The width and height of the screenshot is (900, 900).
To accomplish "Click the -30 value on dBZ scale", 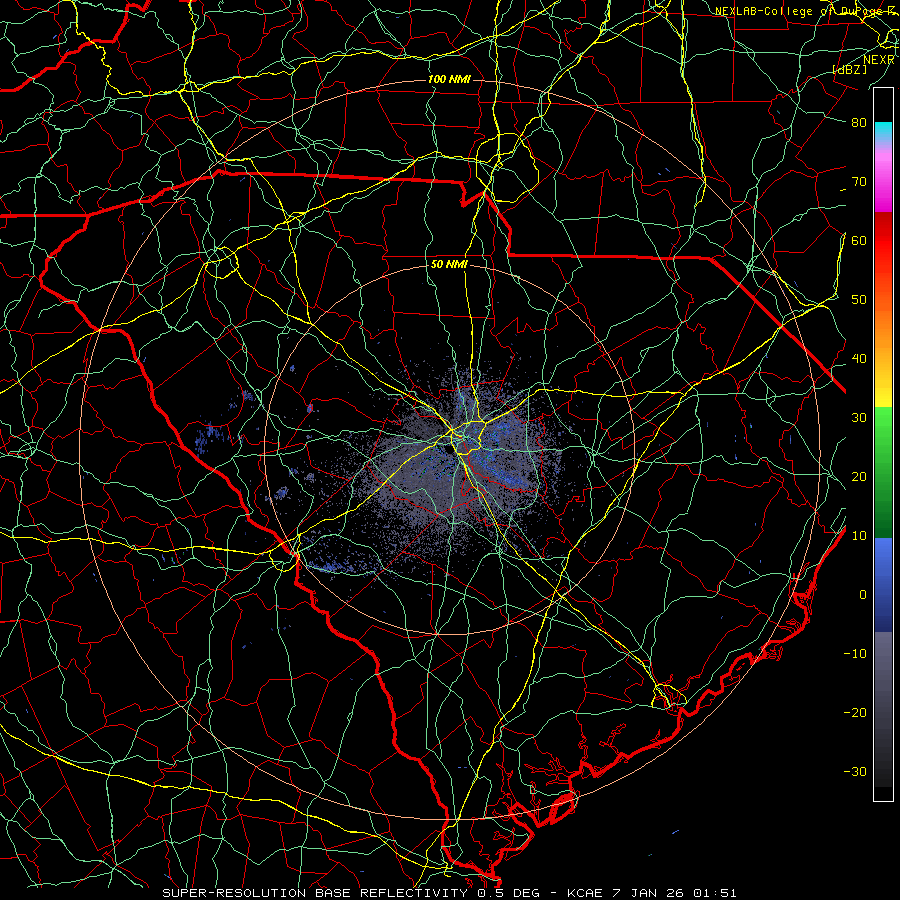I will pos(855,771).
